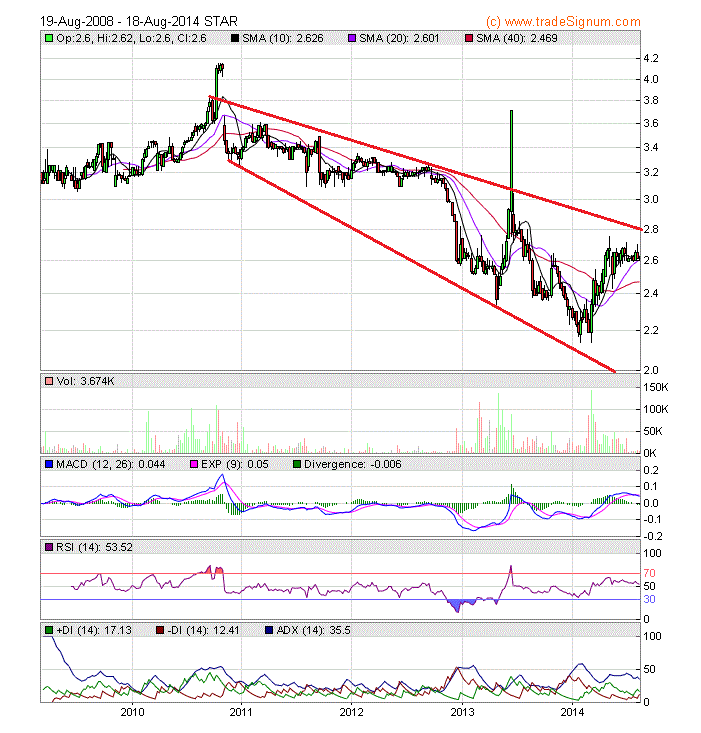Click the 3.0 price axis label
701x733 pixels.
click(x=651, y=199)
